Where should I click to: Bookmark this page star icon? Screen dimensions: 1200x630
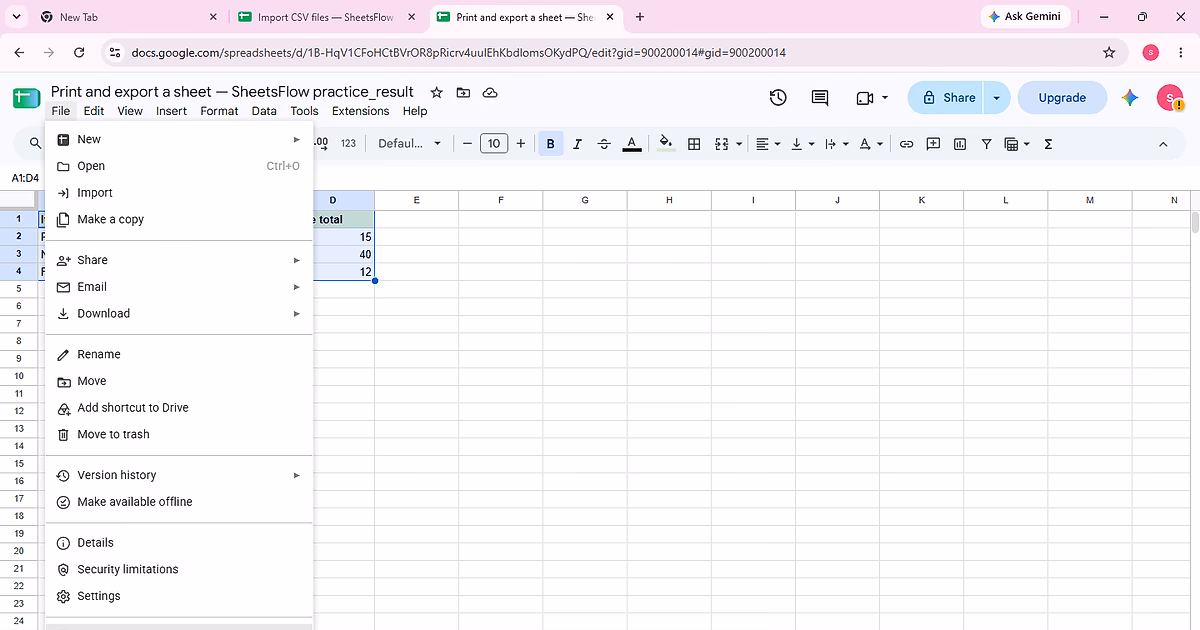(1109, 52)
